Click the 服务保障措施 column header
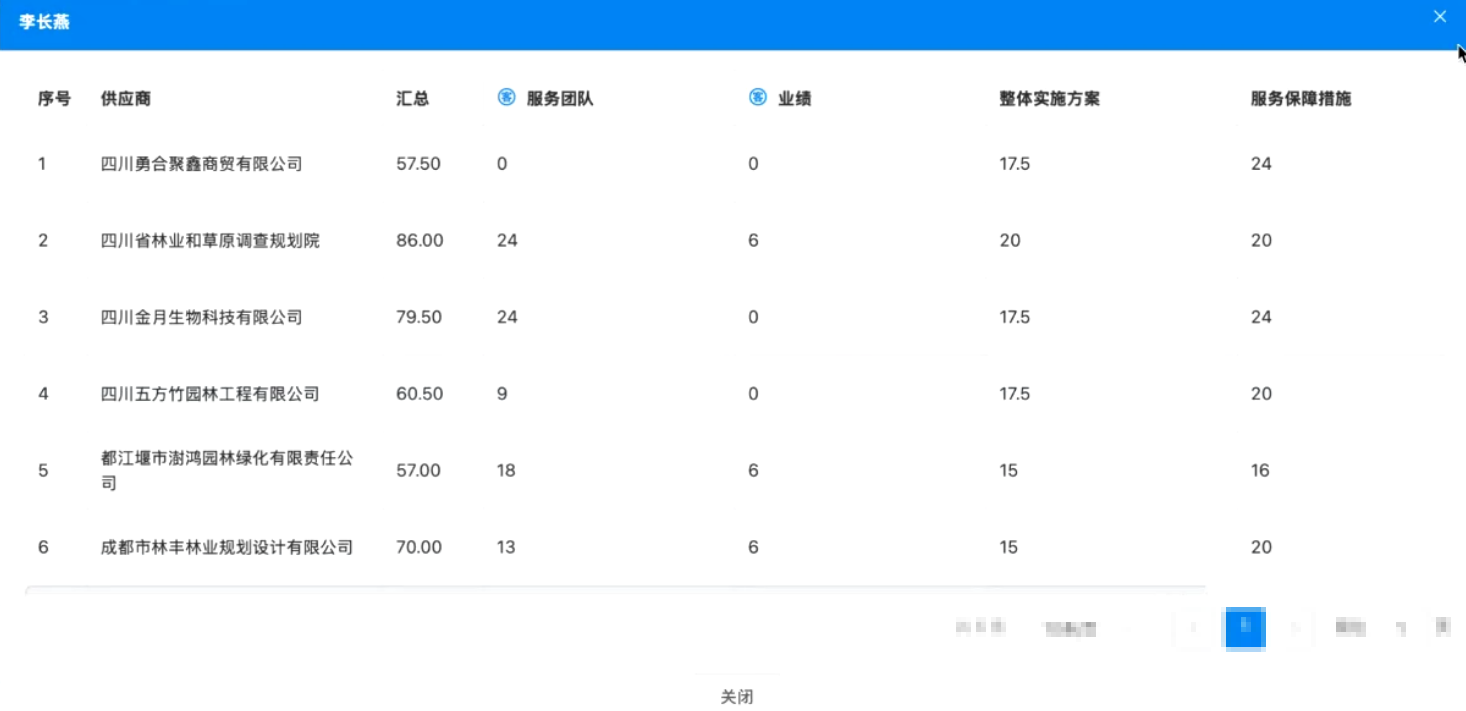This screenshot has width=1466, height=711. [1301, 99]
